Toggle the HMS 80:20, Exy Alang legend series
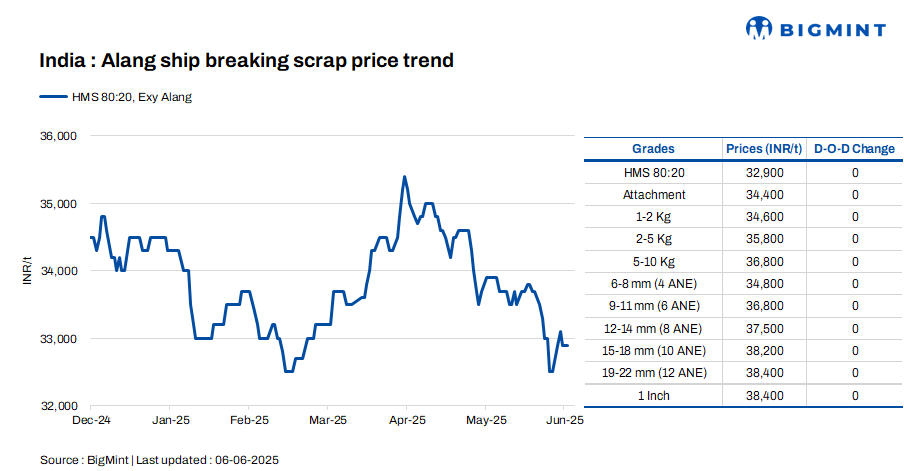The width and height of the screenshot is (904, 471). pyautogui.click(x=130, y=97)
